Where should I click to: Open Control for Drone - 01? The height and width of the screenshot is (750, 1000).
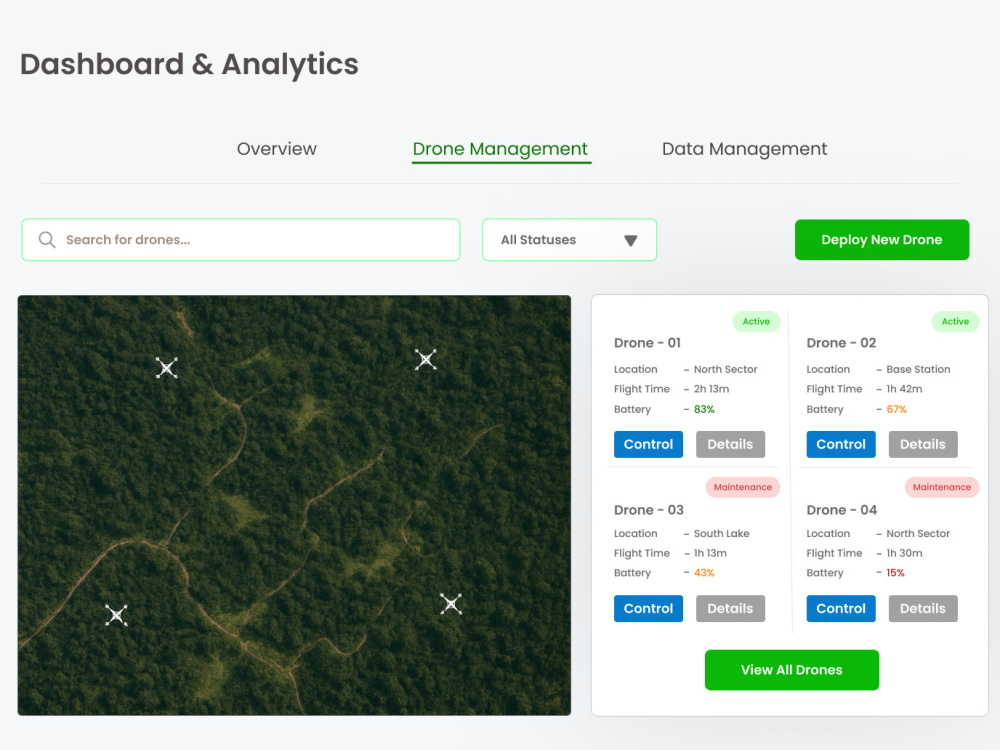coord(649,445)
